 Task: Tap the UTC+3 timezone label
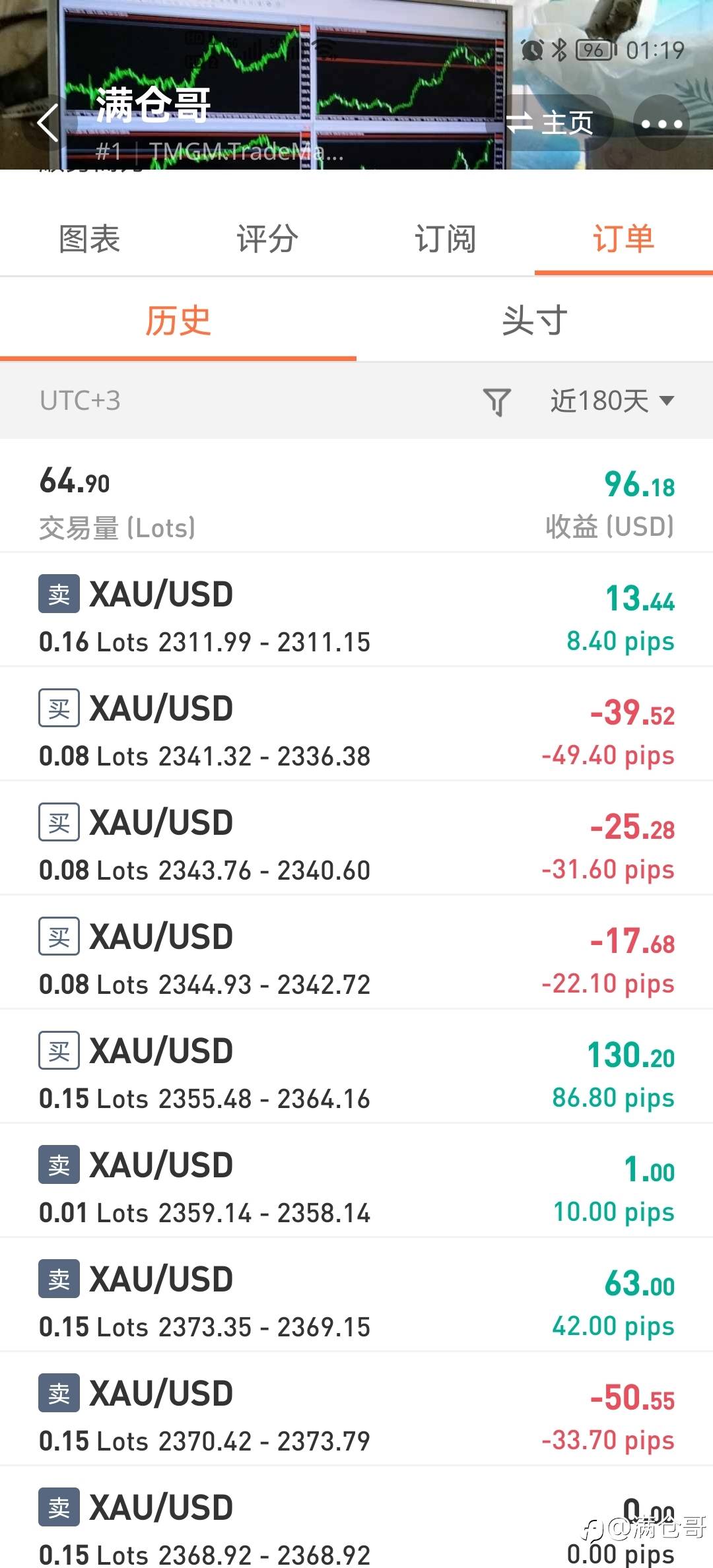pos(80,401)
